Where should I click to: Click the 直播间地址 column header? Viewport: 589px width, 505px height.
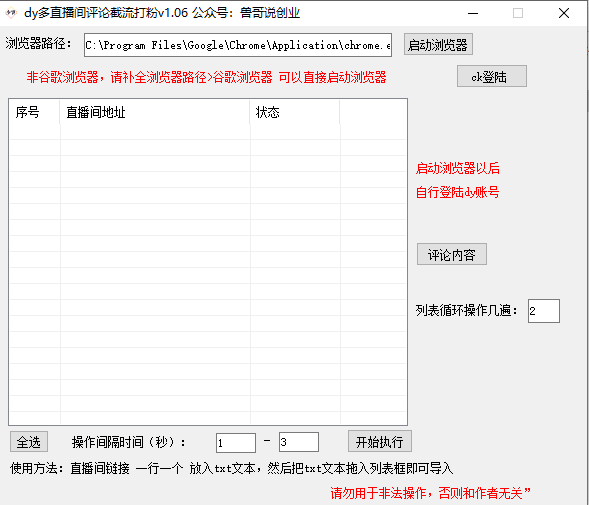[154, 112]
